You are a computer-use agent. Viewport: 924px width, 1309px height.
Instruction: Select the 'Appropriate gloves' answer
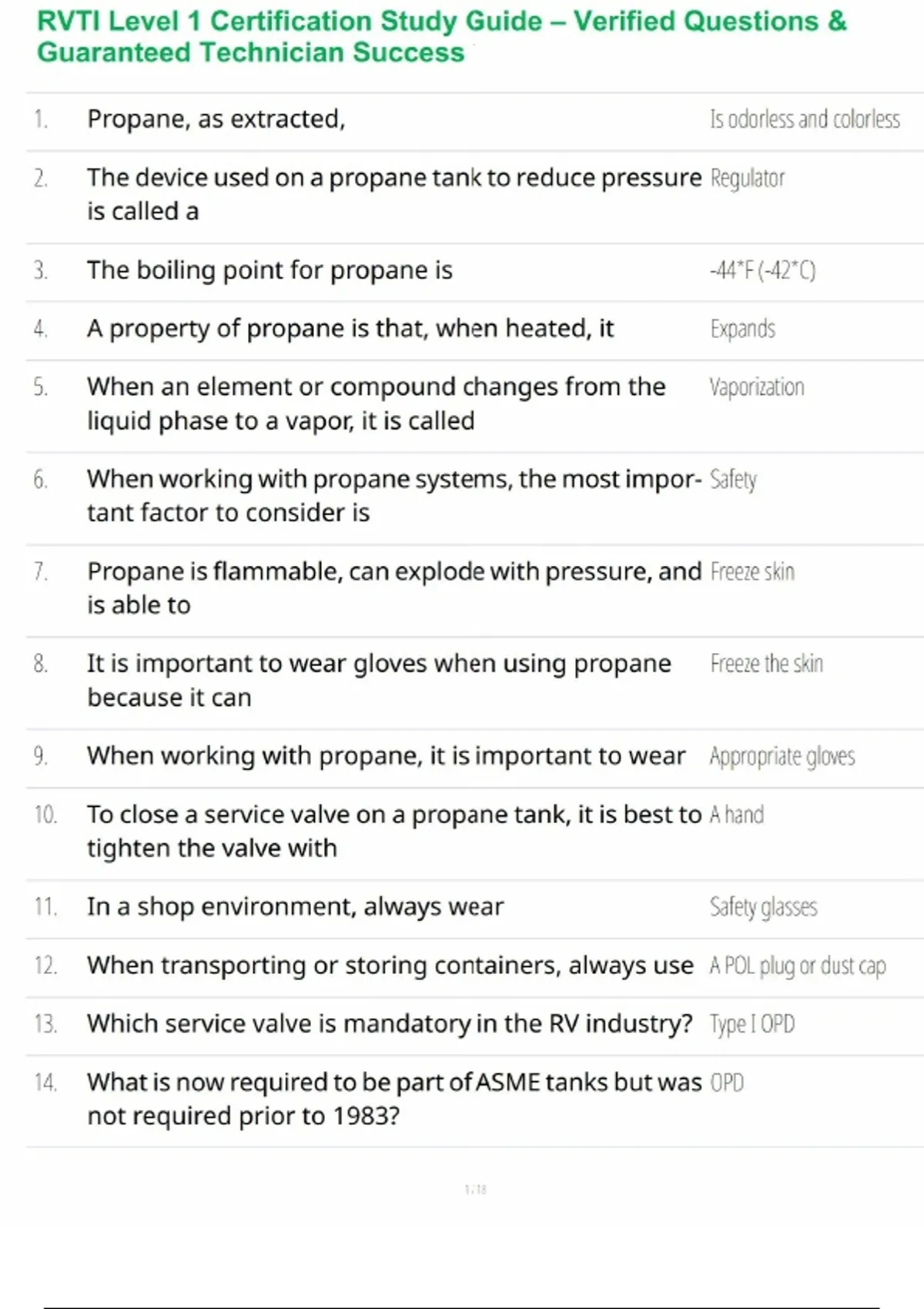point(782,757)
